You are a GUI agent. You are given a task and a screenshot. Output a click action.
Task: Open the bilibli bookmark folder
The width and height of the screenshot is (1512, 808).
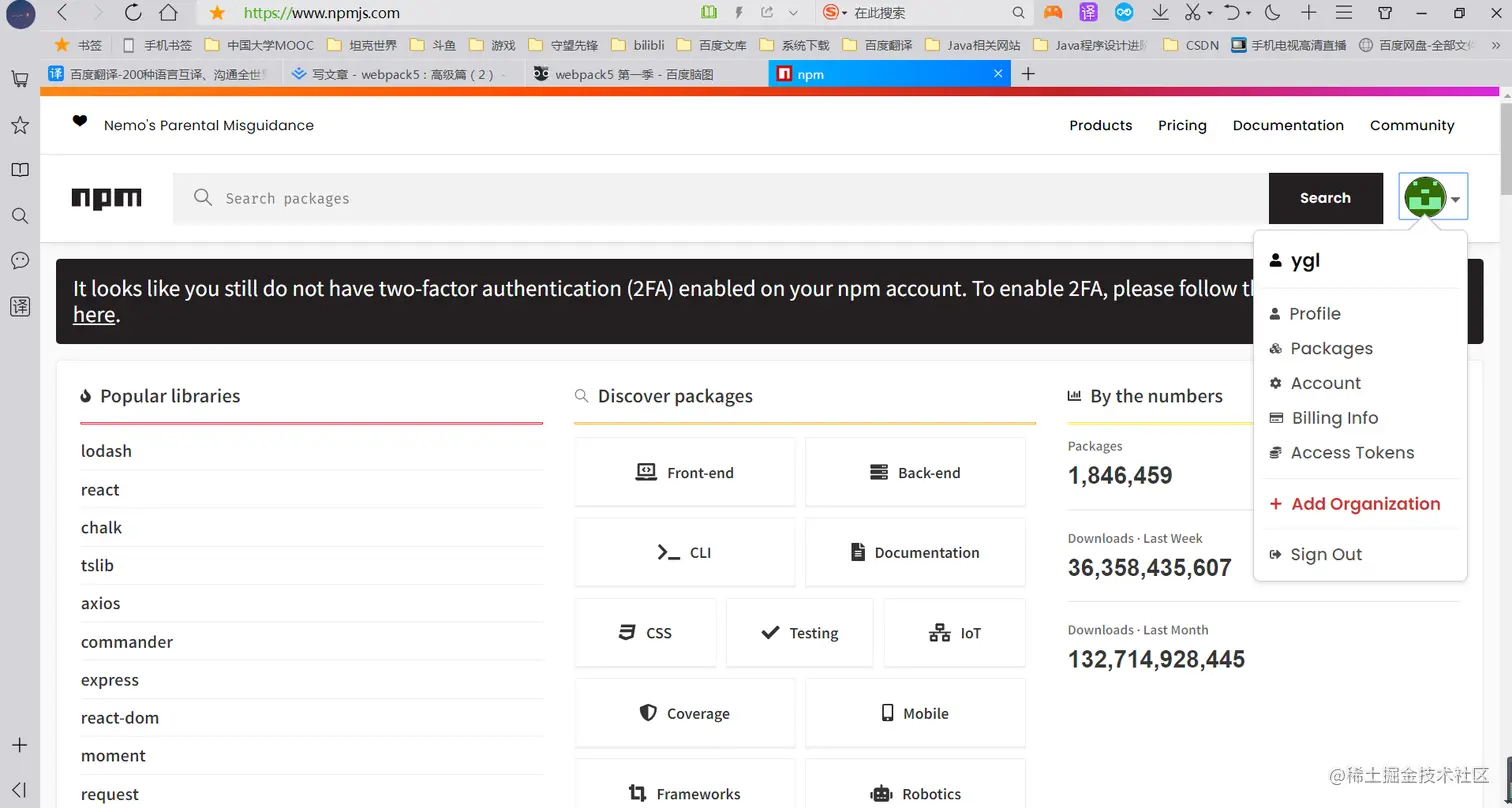pyautogui.click(x=637, y=45)
